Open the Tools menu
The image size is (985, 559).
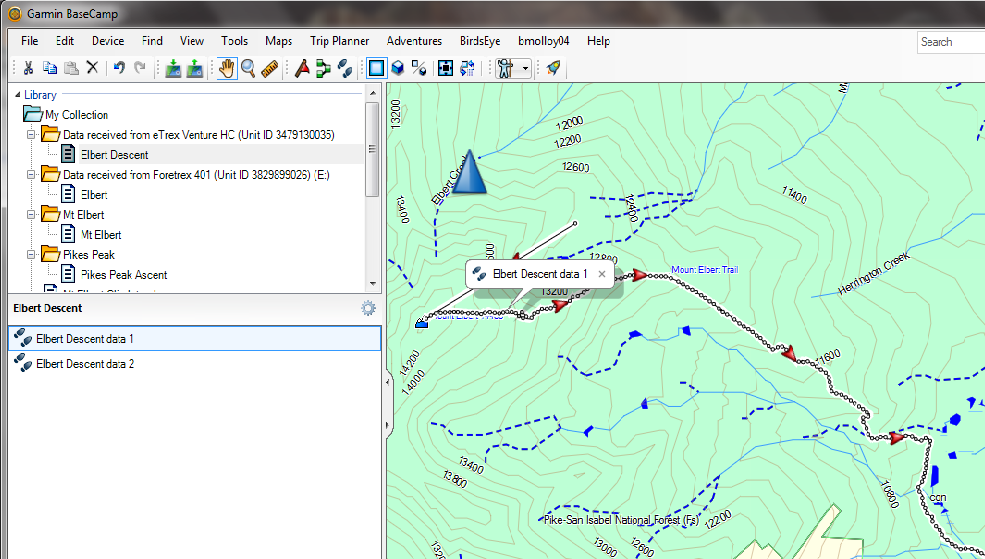click(234, 41)
